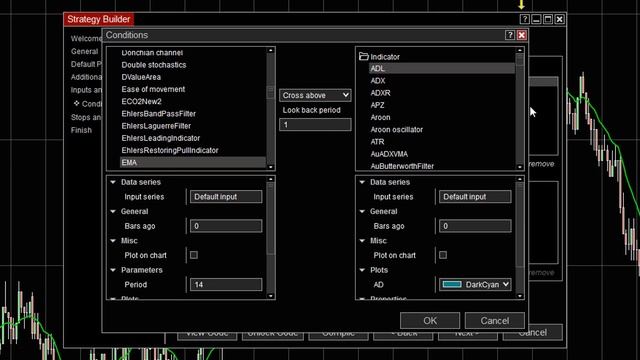The width and height of the screenshot is (640, 360).
Task: Collapse right Data series section
Action: [x=362, y=182]
